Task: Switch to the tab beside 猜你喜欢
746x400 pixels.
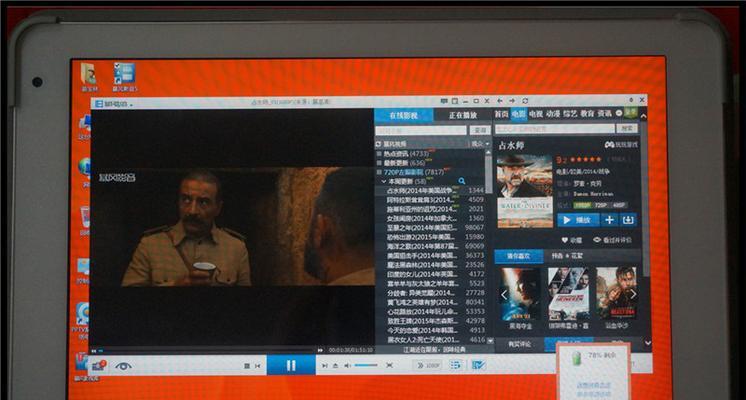Action: (567, 256)
